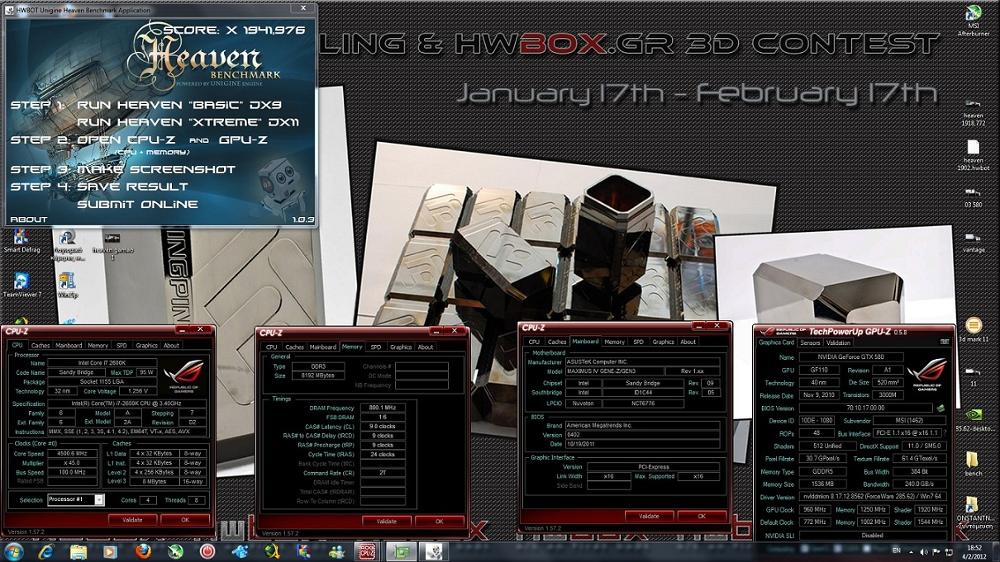Switch to Validation tab in GPU-Z
The image size is (1000, 562).
click(x=838, y=343)
